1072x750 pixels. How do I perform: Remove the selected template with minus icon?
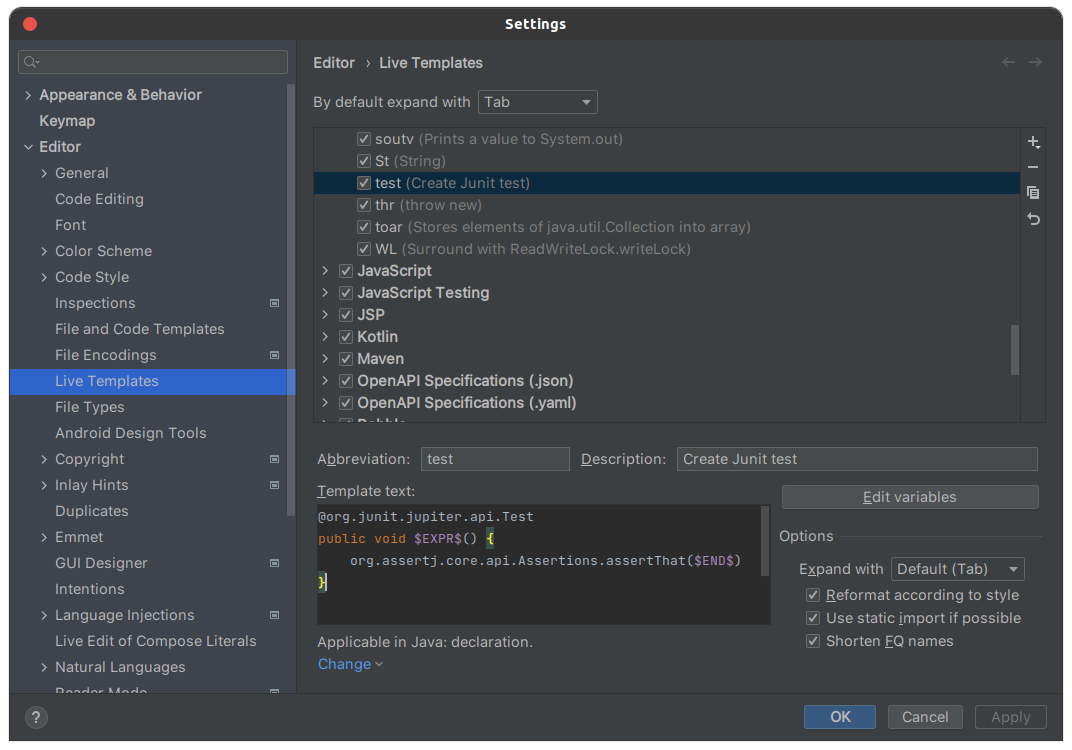point(1033,168)
